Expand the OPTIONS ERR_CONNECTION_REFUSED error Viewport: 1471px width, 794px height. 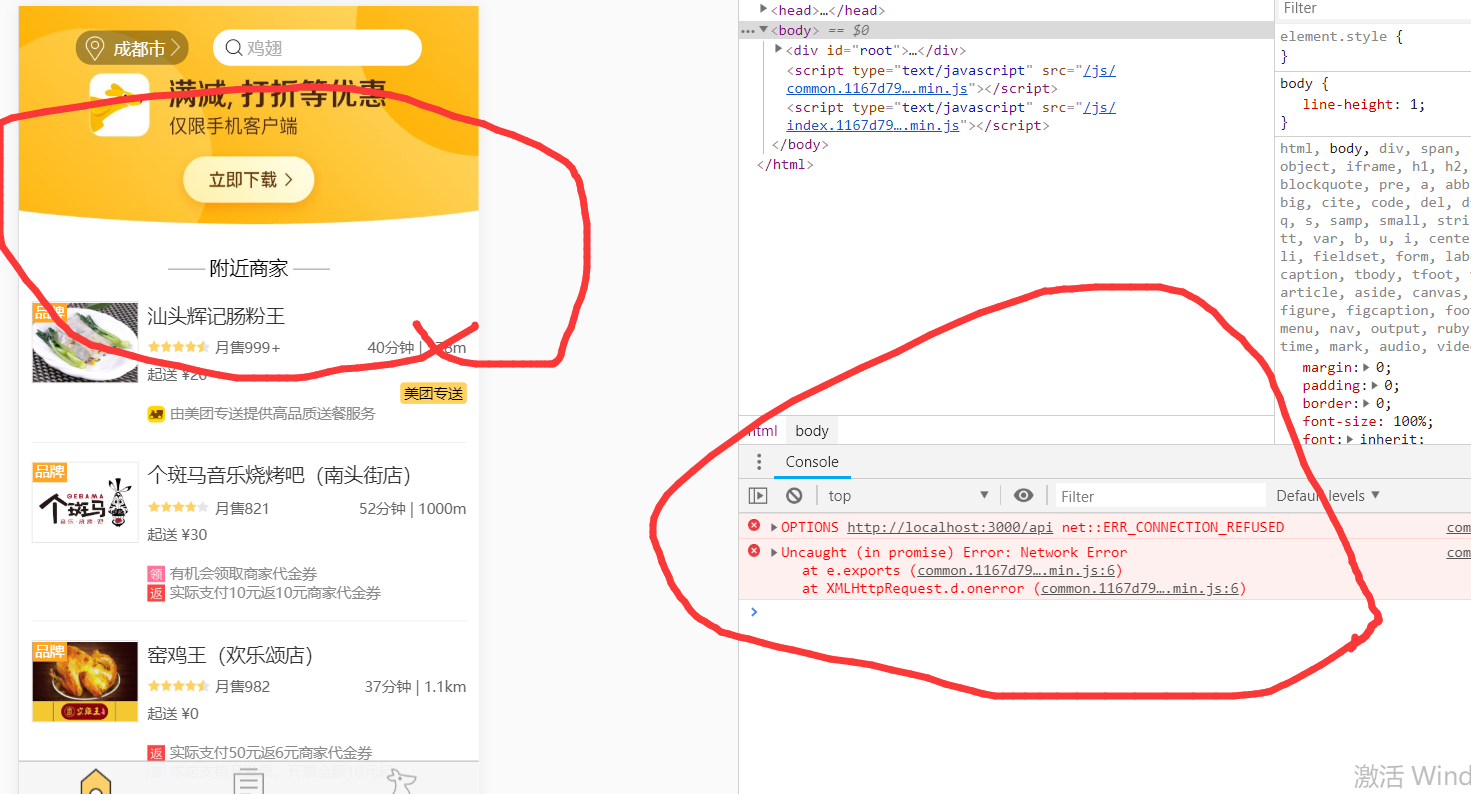774,527
